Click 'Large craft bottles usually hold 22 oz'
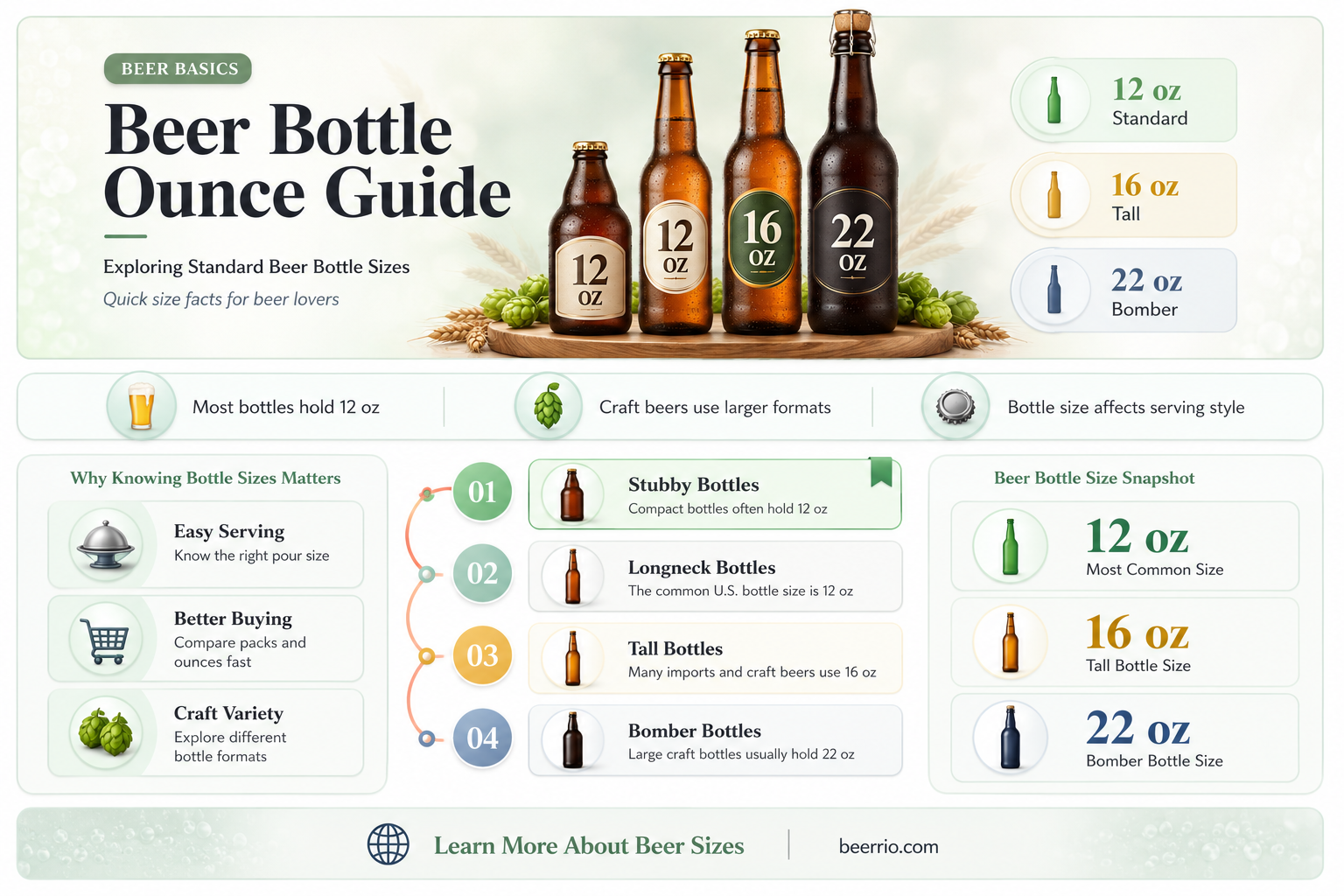Image resolution: width=1344 pixels, height=896 pixels. pos(741,754)
